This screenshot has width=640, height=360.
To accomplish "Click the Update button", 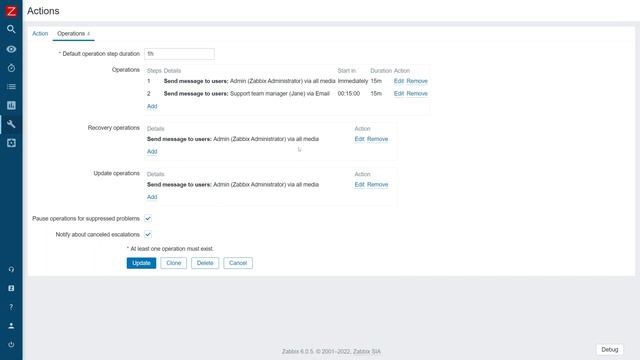I will (x=141, y=263).
